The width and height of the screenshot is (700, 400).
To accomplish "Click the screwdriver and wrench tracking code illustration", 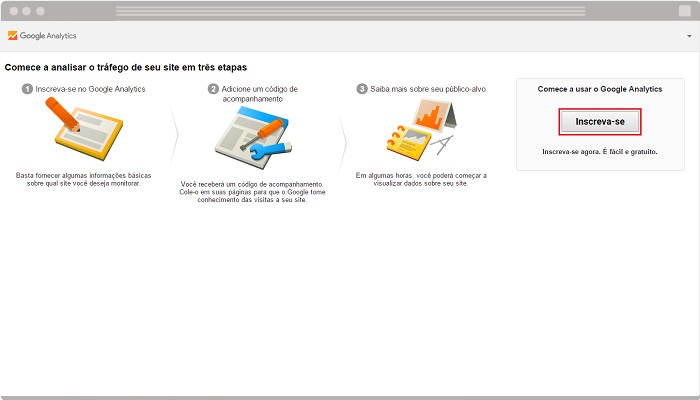I will [253, 138].
